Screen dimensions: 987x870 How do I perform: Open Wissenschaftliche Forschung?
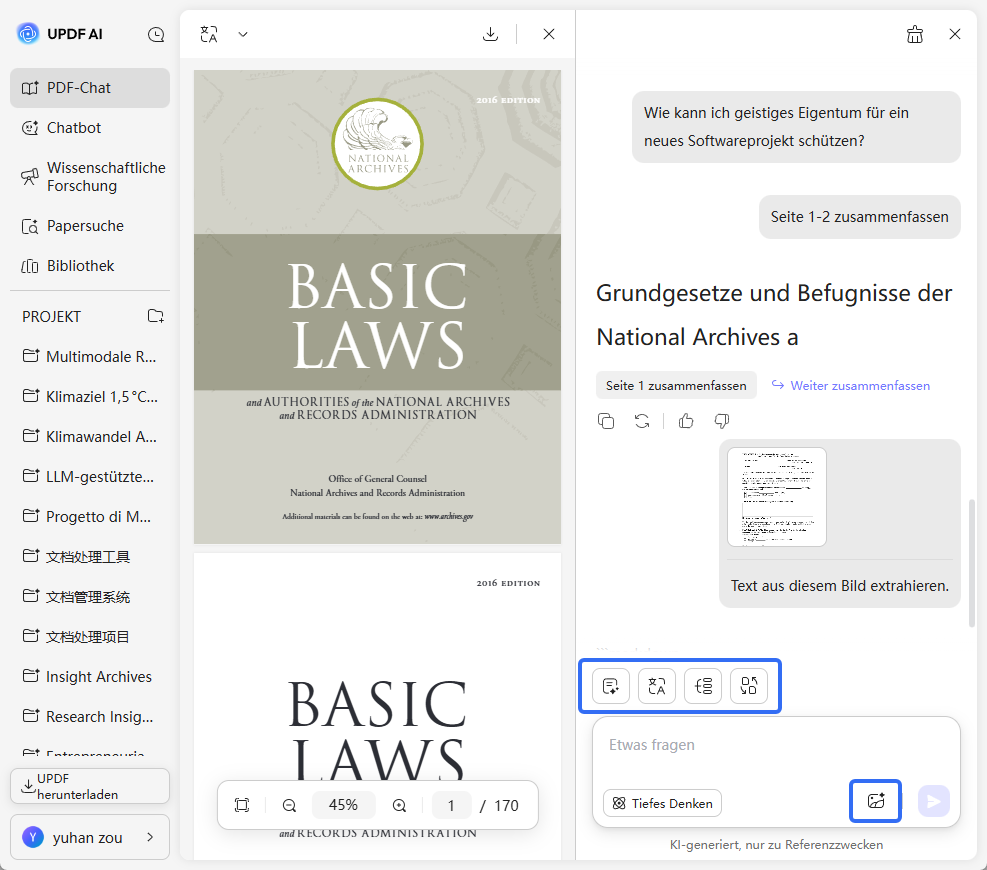coord(90,177)
